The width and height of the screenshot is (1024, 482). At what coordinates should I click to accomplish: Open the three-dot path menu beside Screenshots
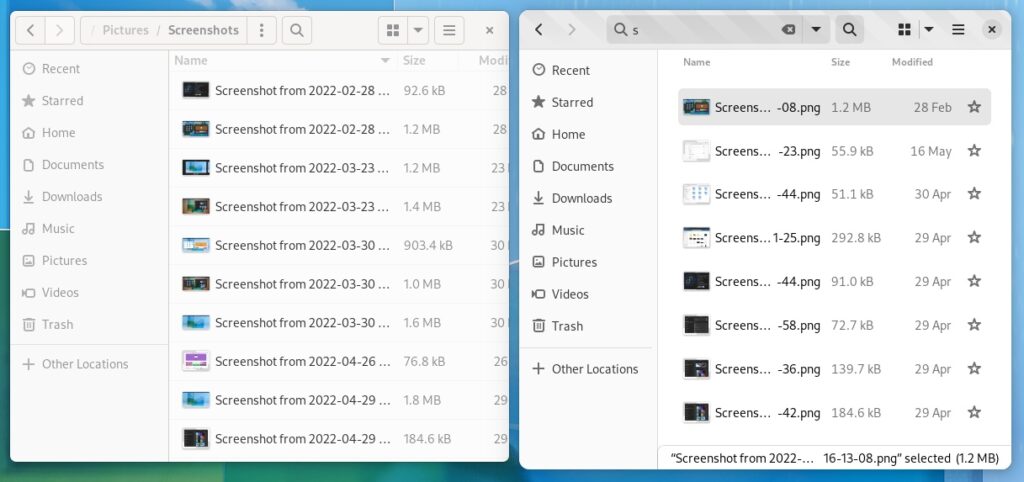(261, 30)
